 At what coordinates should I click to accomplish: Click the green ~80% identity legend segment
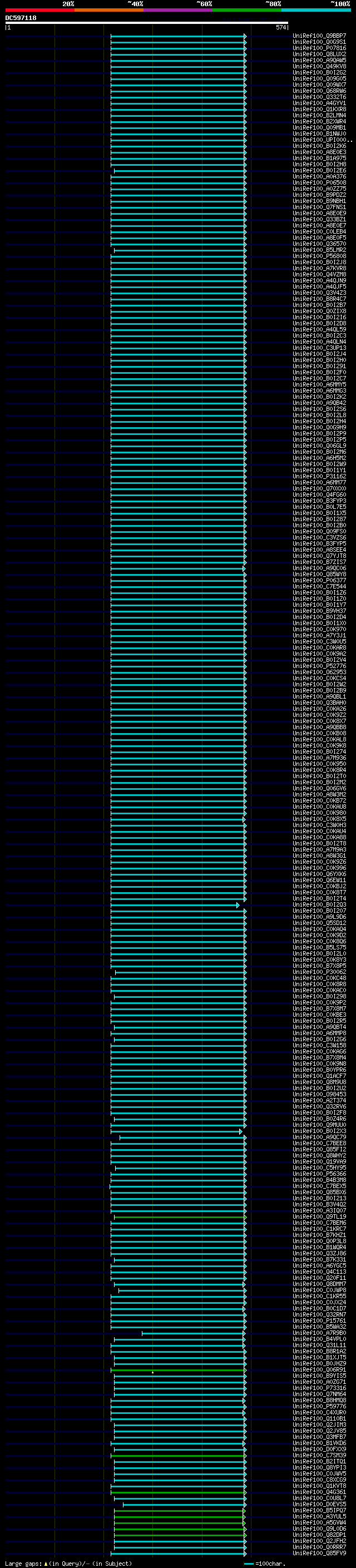[x=247, y=10]
